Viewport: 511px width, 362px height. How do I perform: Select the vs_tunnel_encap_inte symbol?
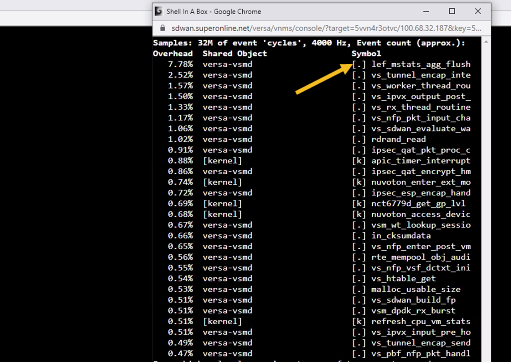(x=421, y=75)
